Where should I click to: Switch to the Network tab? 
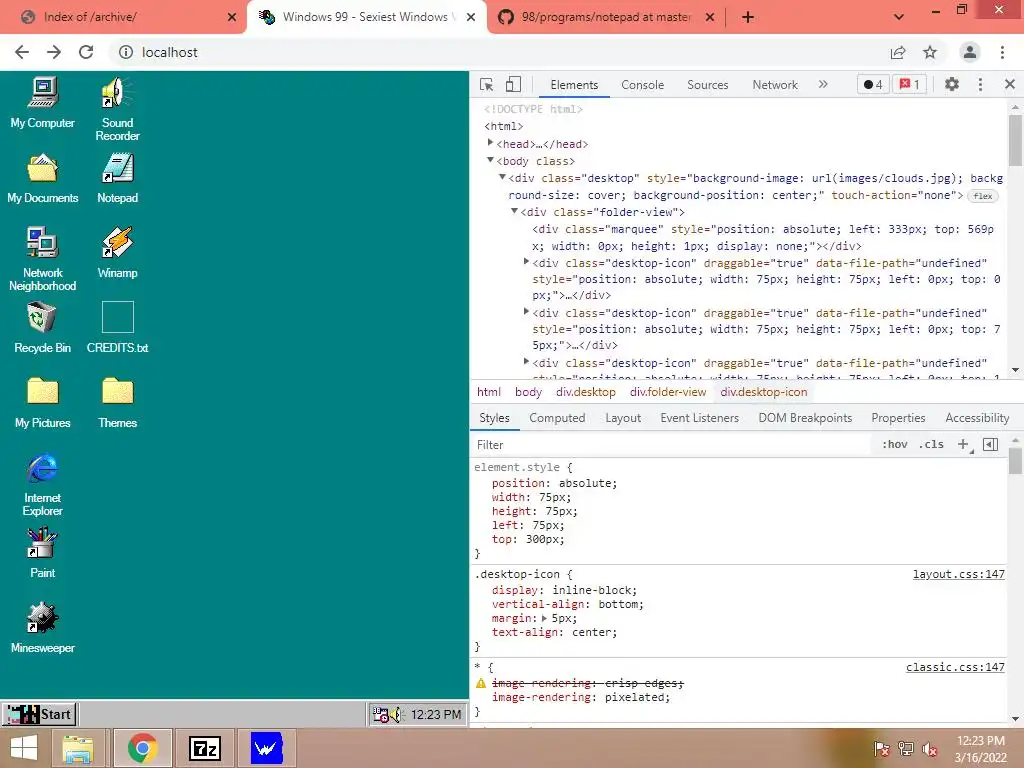click(775, 85)
